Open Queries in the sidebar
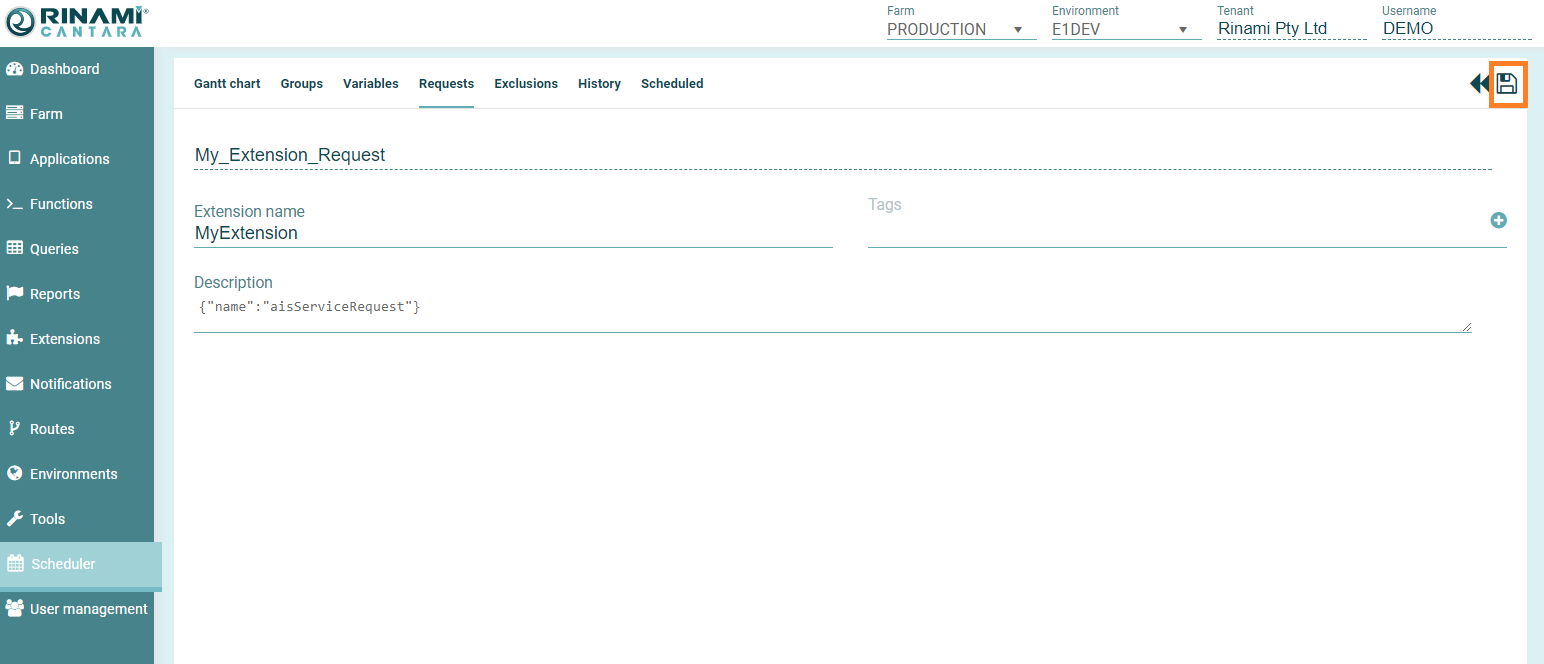The width and height of the screenshot is (1544, 664). (x=54, y=249)
